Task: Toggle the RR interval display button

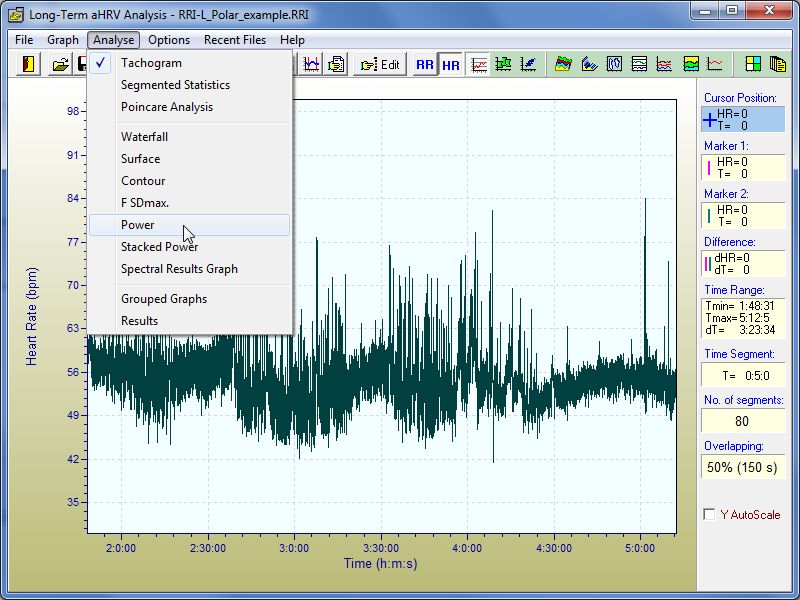Action: pos(425,64)
